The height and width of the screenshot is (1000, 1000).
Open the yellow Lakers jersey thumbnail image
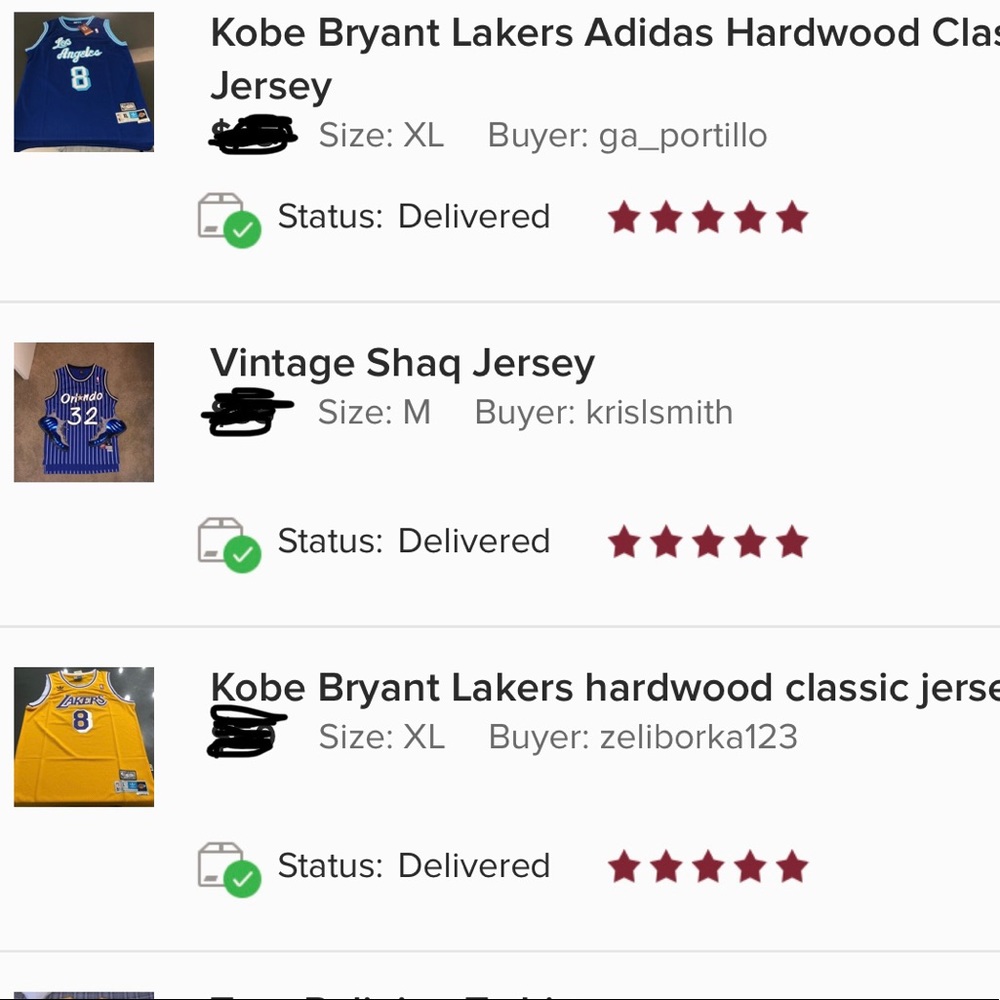pos(84,736)
